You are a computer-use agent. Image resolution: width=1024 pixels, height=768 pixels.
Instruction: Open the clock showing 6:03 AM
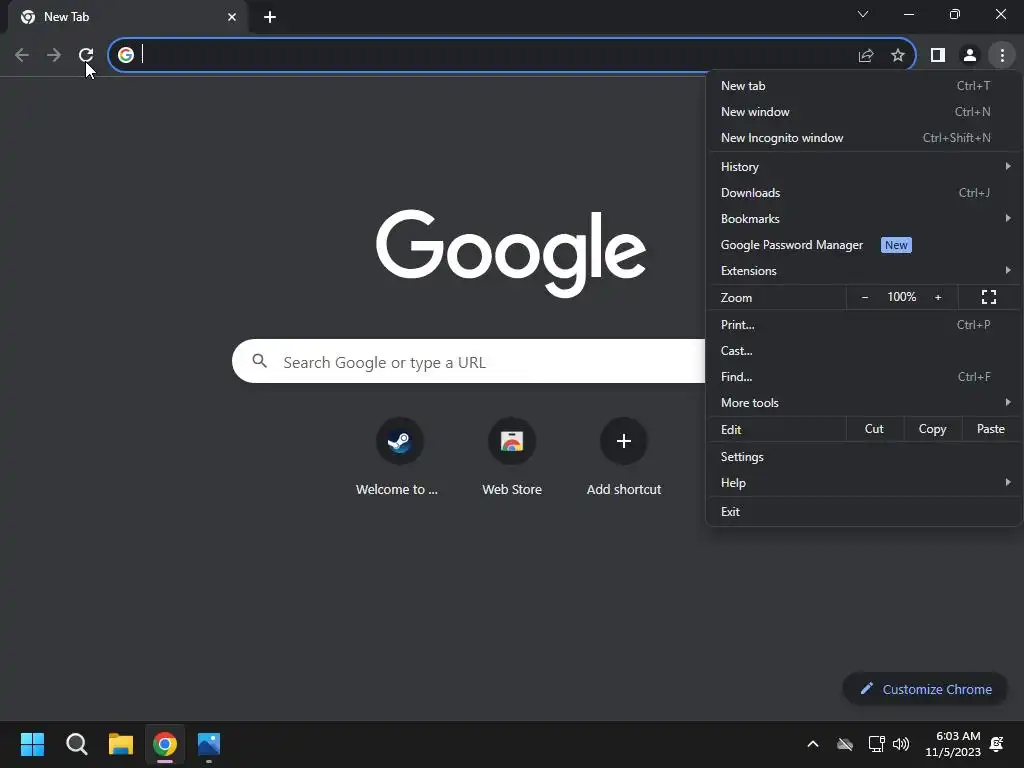[x=953, y=744]
